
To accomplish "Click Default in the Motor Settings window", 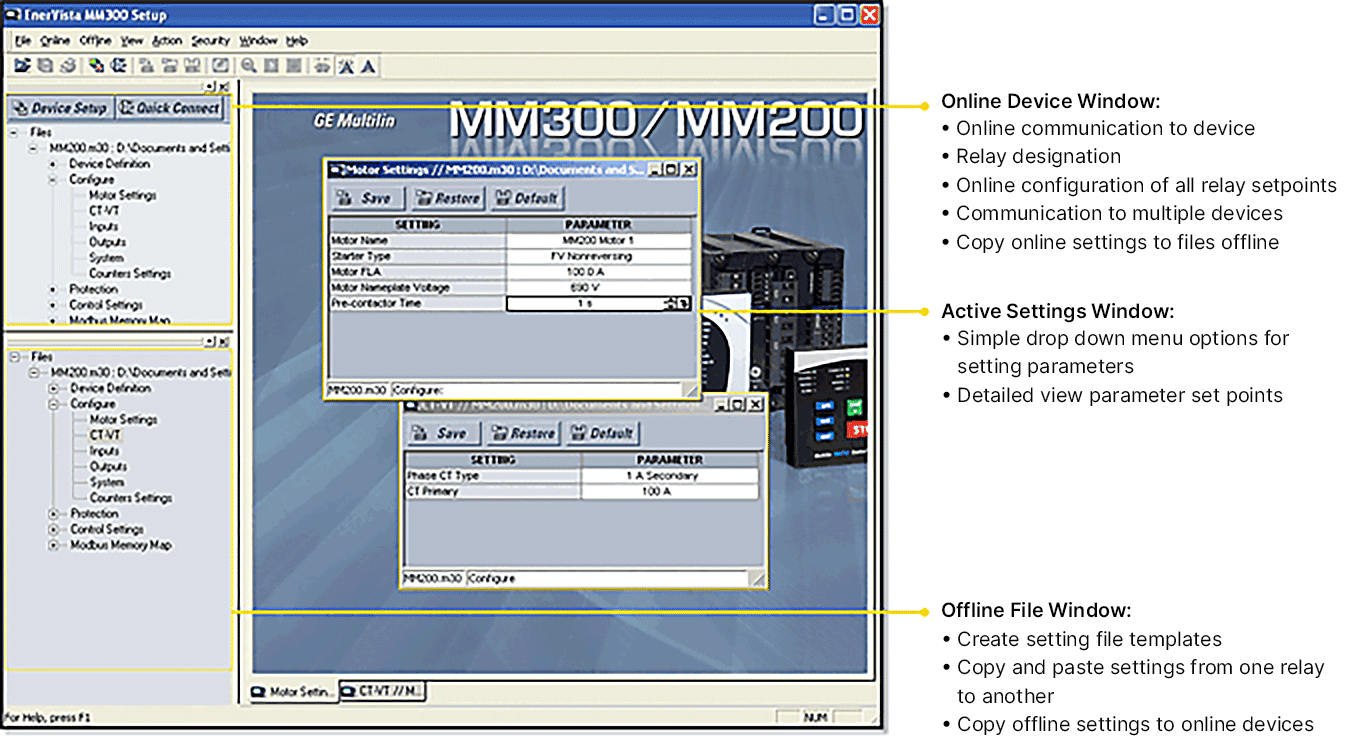I will pos(527,198).
